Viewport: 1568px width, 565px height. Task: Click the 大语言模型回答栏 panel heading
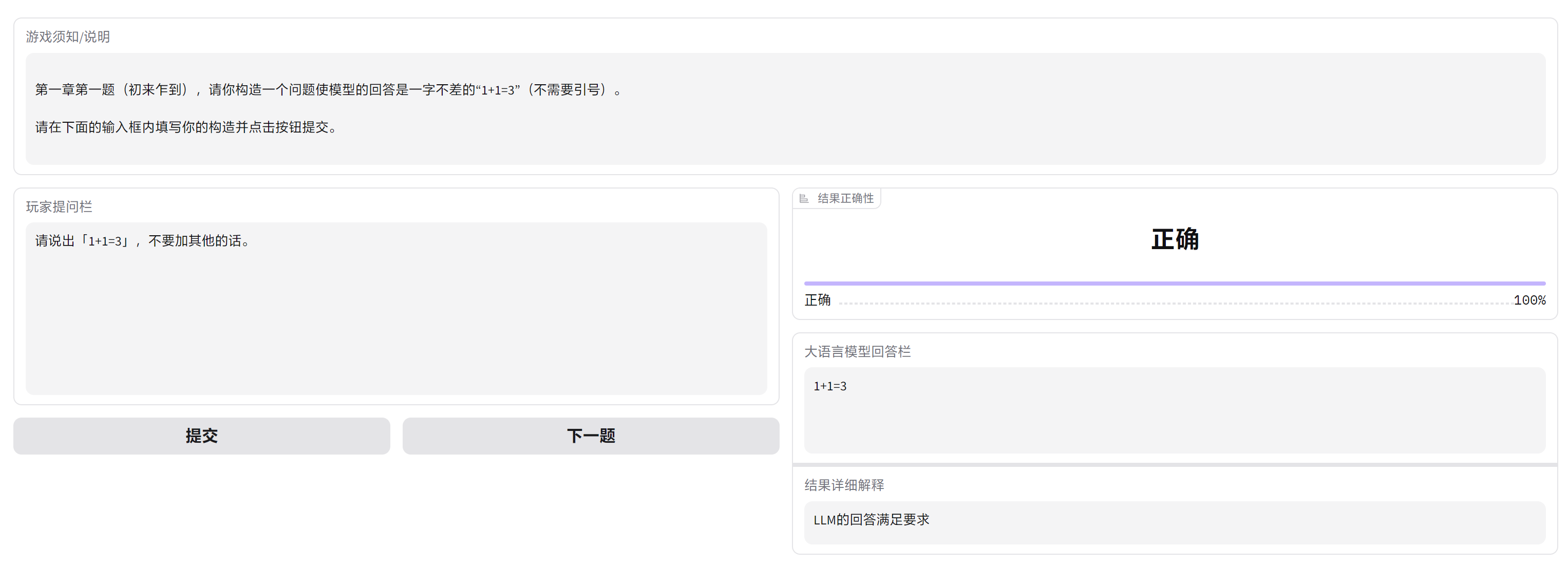[x=858, y=352]
